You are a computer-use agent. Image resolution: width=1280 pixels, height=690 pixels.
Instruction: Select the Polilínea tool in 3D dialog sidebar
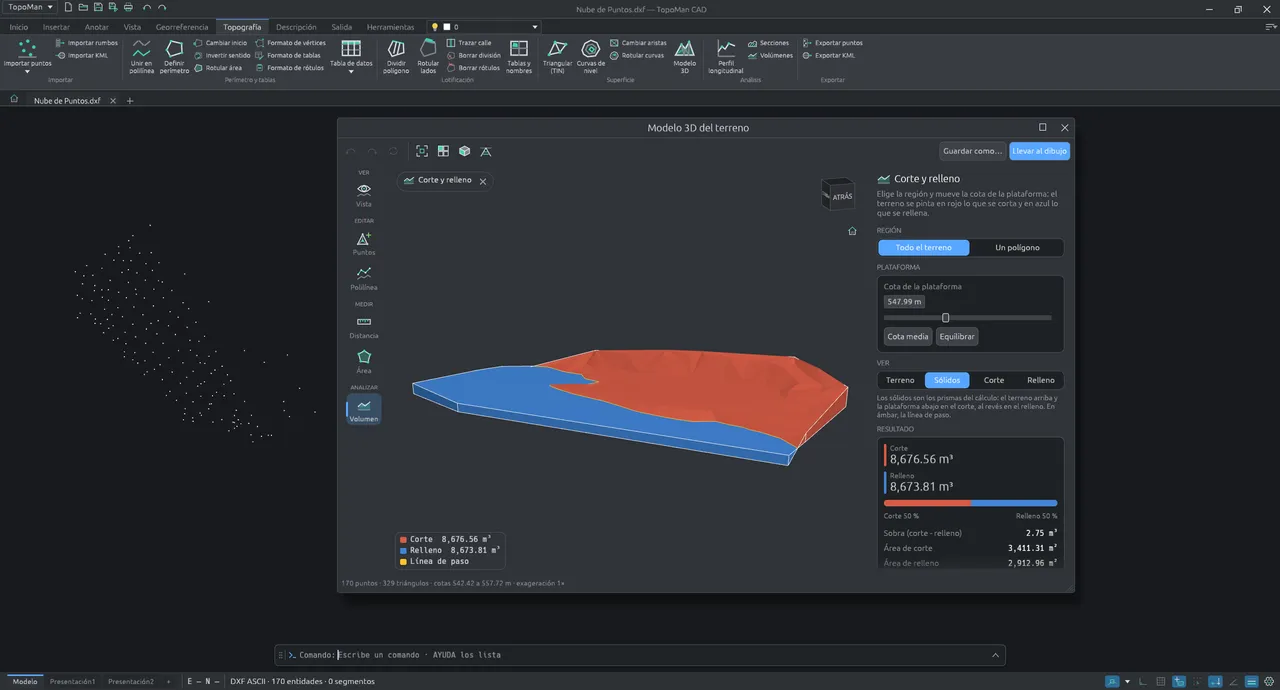364,278
